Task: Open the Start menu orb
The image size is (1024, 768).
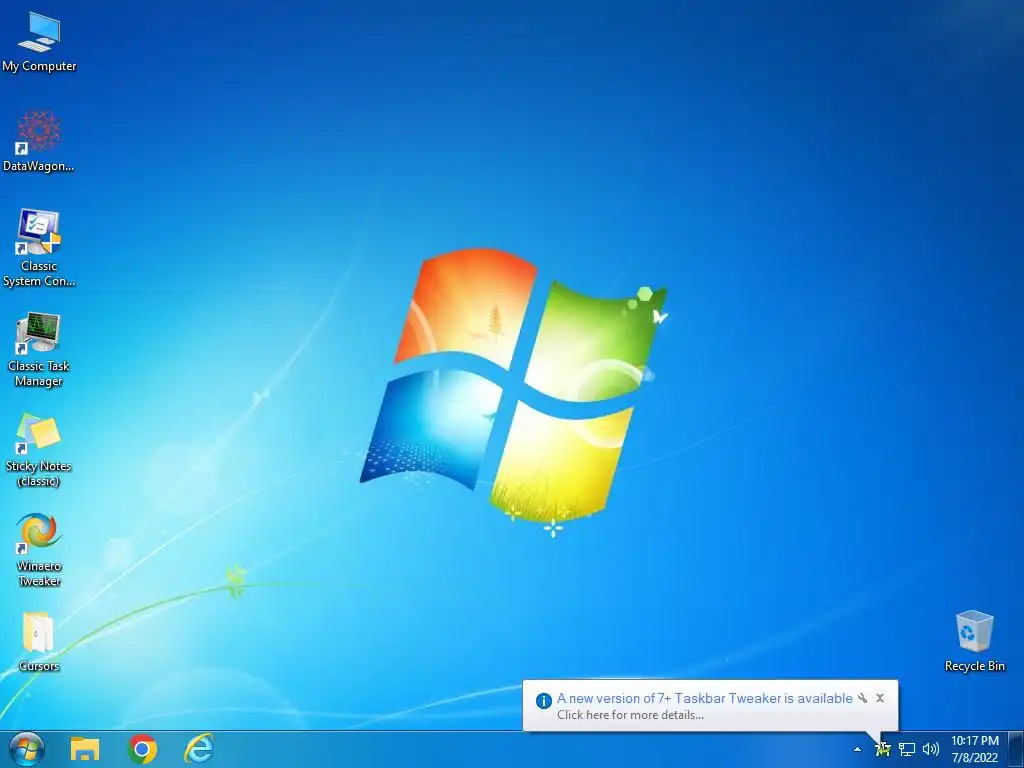Action: click(x=26, y=749)
